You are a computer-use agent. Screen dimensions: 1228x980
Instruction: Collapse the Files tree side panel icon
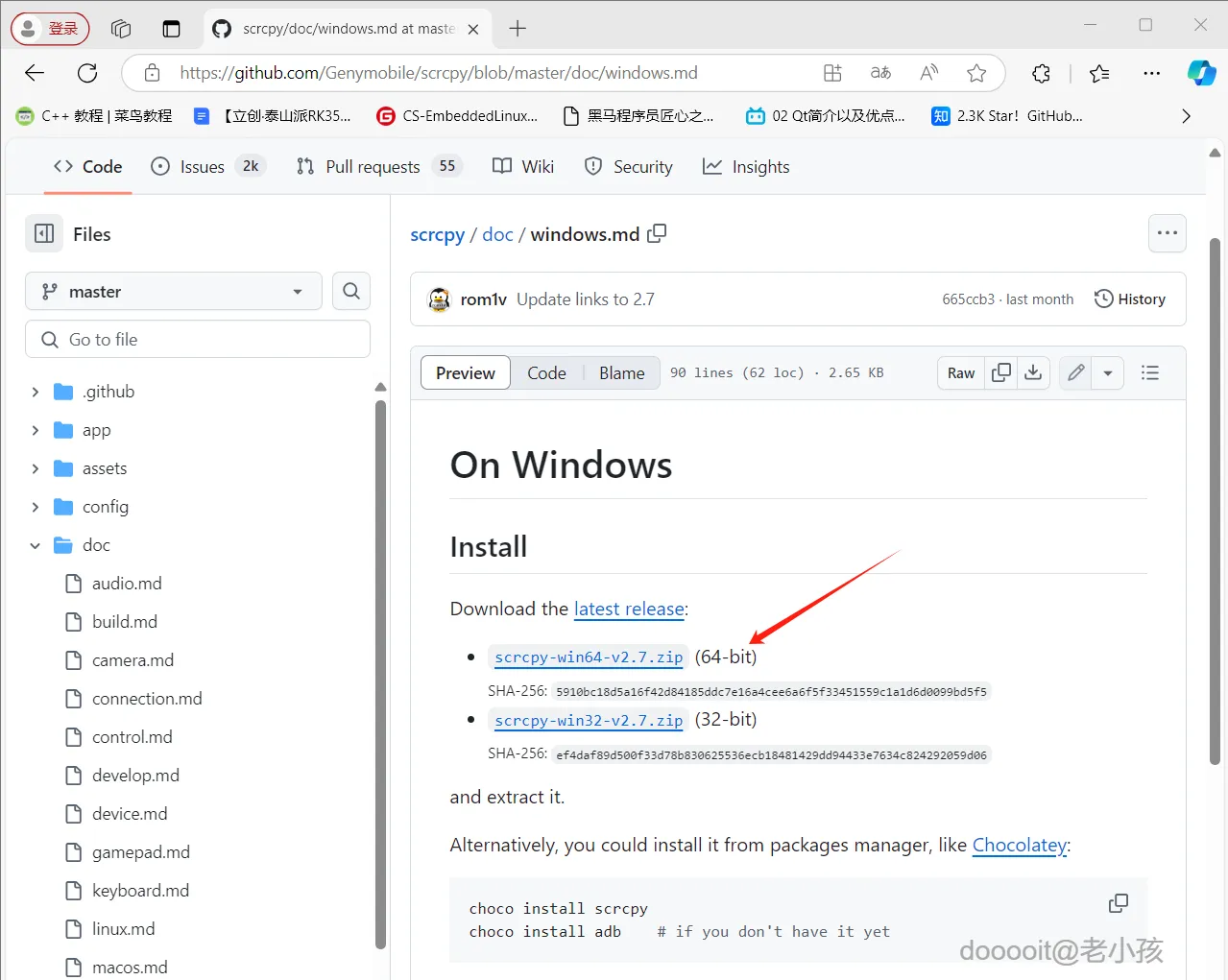pyautogui.click(x=44, y=233)
